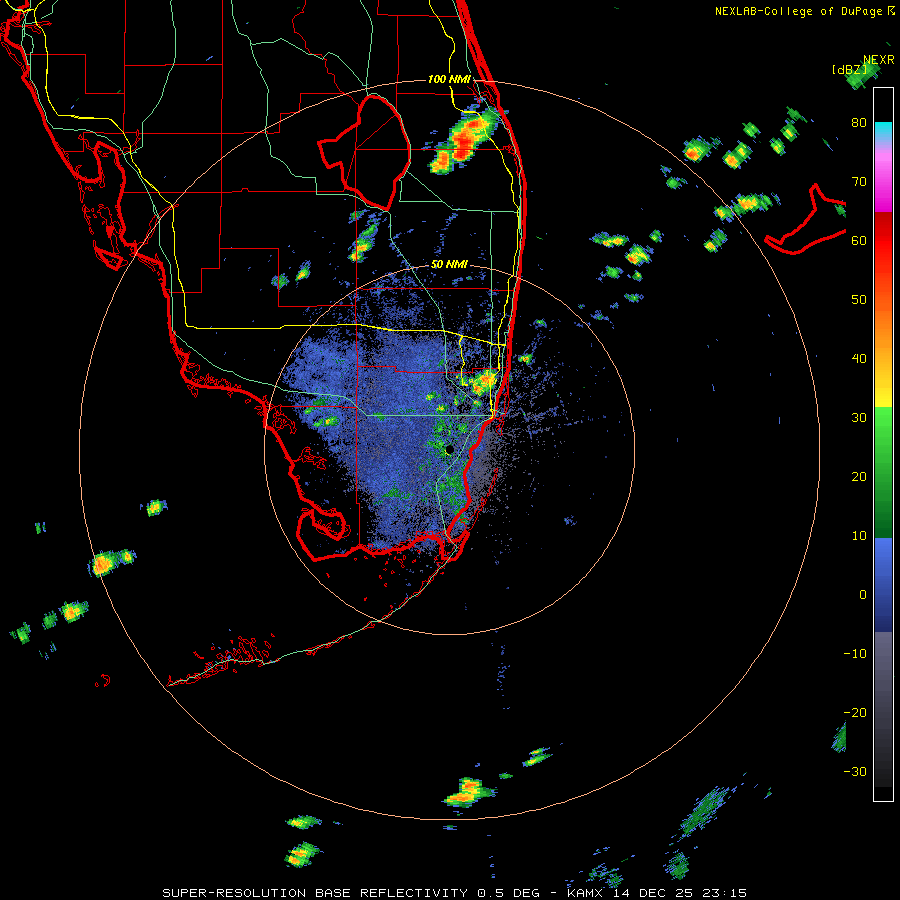Click the 50 value on the dBZ scale
This screenshot has width=900, height=900.
[859, 300]
